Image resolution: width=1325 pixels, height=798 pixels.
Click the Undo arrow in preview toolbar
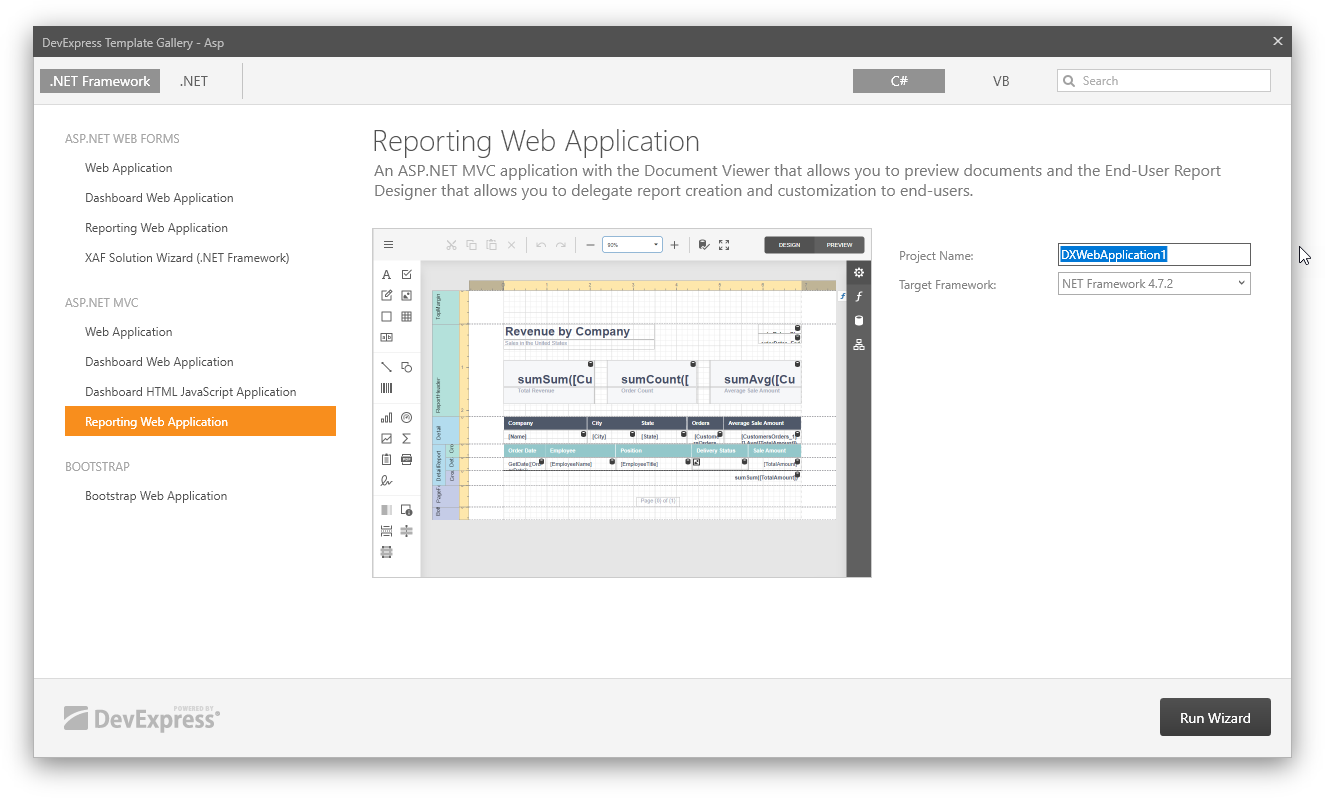click(540, 245)
